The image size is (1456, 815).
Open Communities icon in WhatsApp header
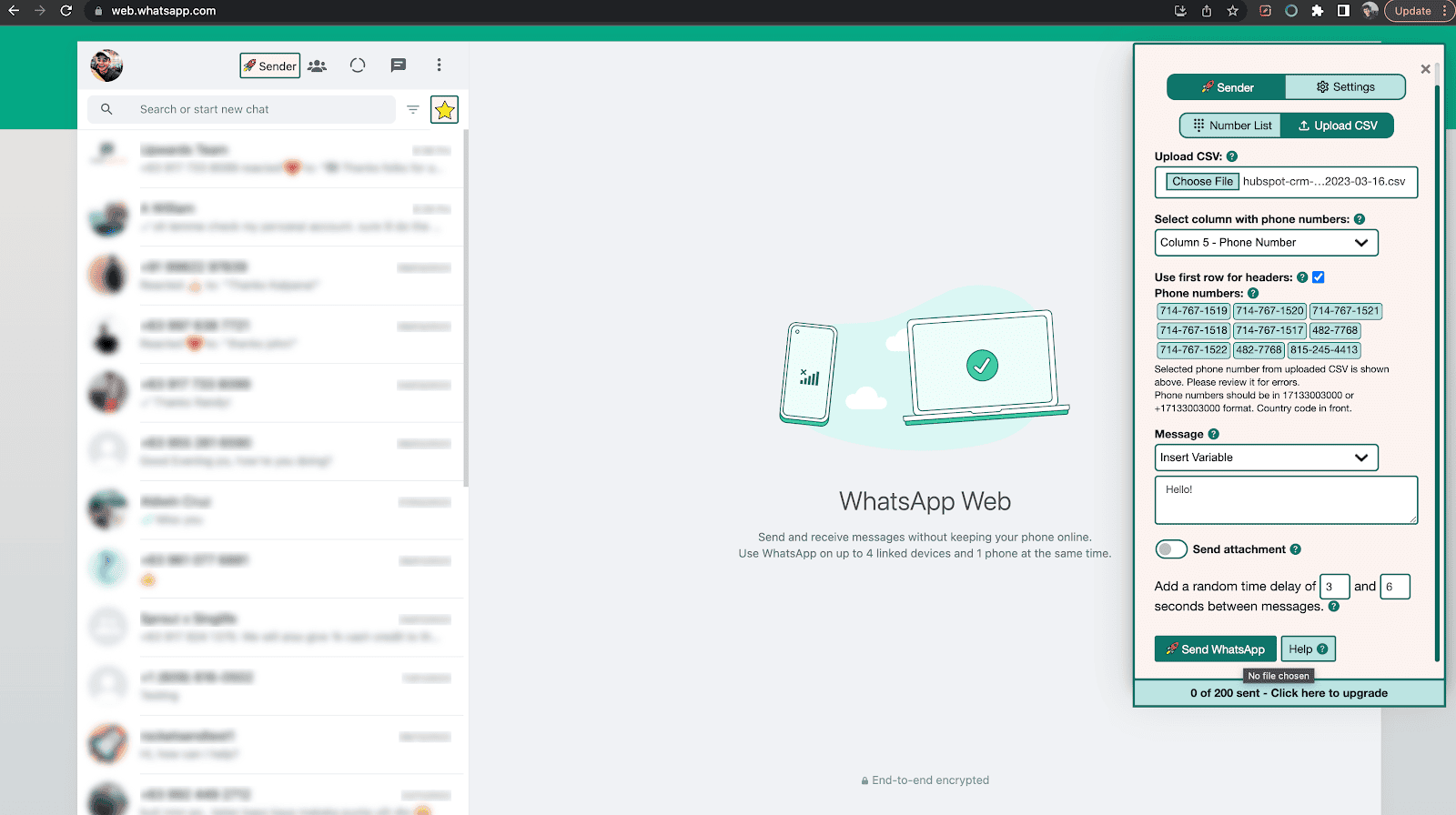click(x=317, y=65)
